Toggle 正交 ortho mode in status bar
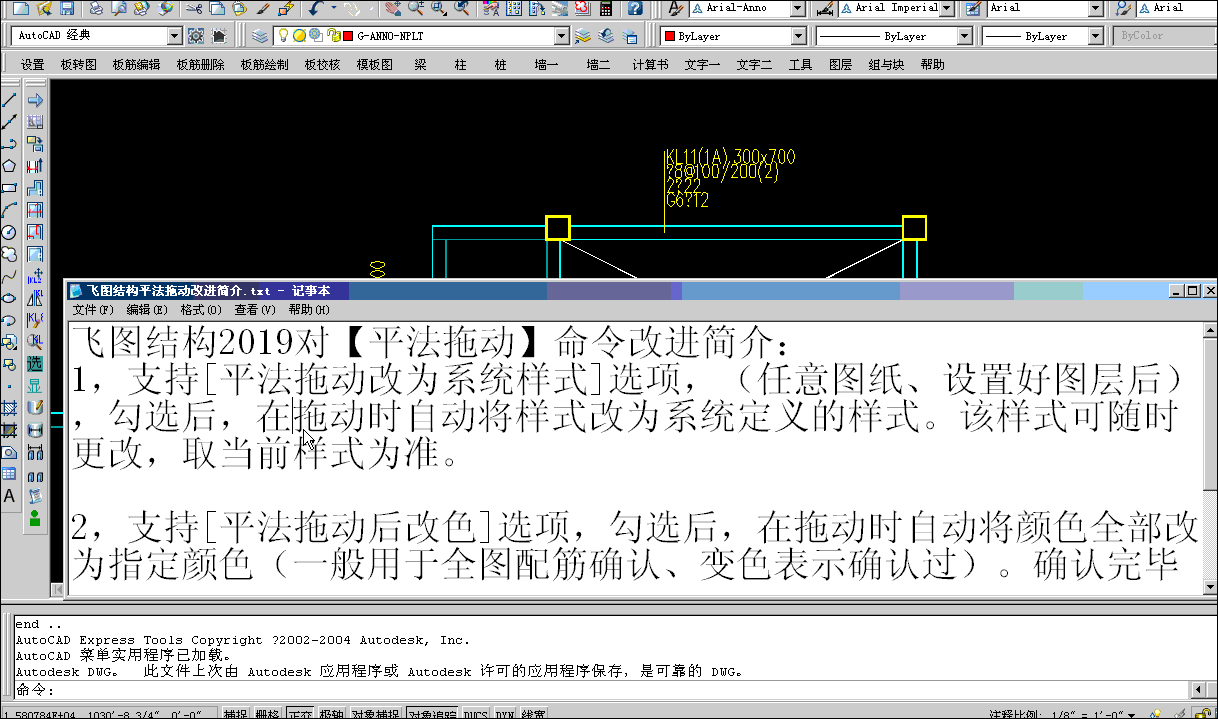1218x719 pixels. tap(299, 714)
